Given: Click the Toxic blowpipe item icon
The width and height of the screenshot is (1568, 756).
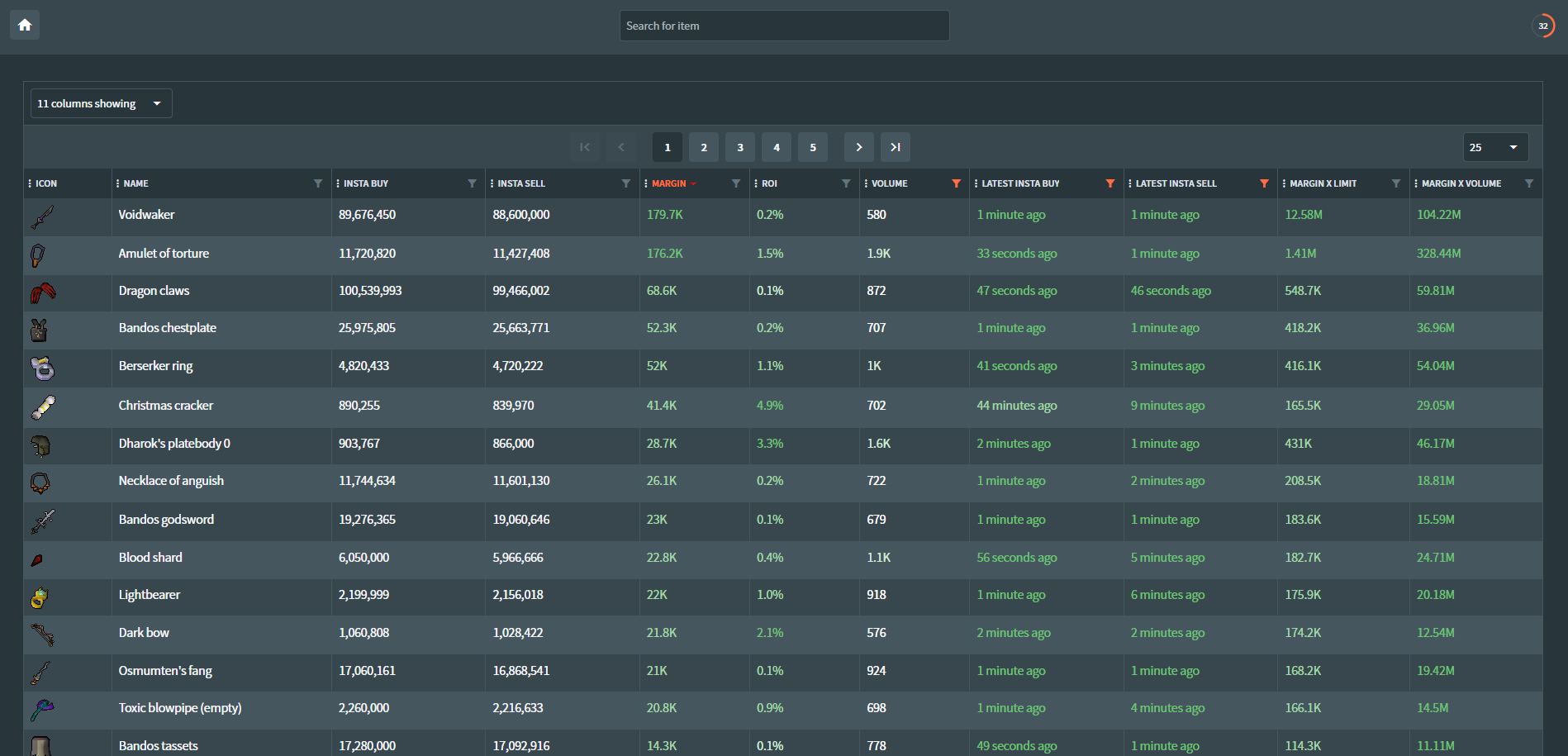Looking at the screenshot, I should click(x=43, y=710).
